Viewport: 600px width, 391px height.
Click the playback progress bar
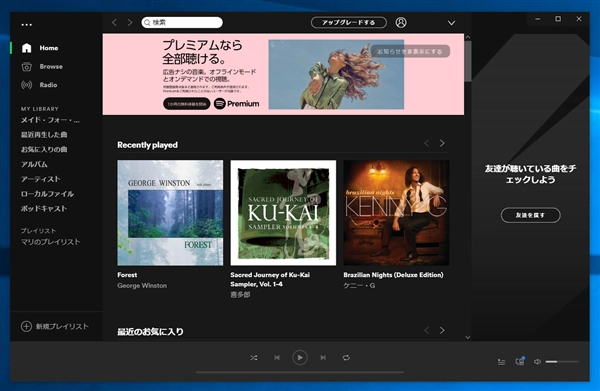pos(300,372)
